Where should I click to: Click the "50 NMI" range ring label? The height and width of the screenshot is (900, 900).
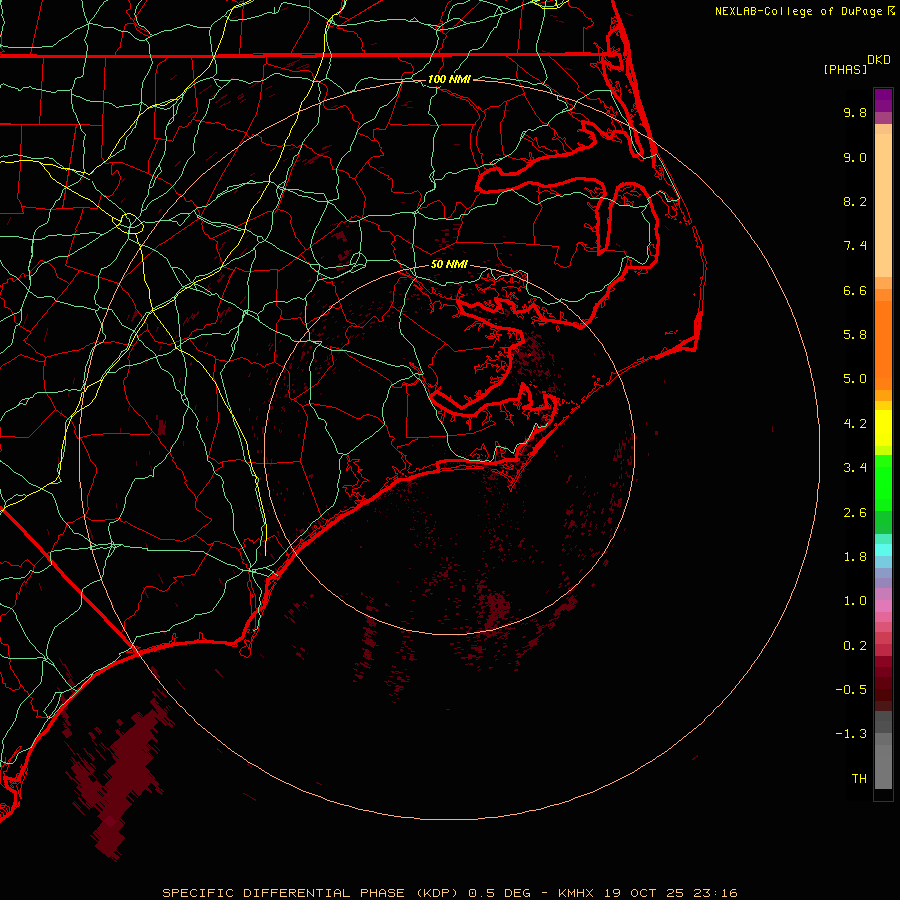449,265
